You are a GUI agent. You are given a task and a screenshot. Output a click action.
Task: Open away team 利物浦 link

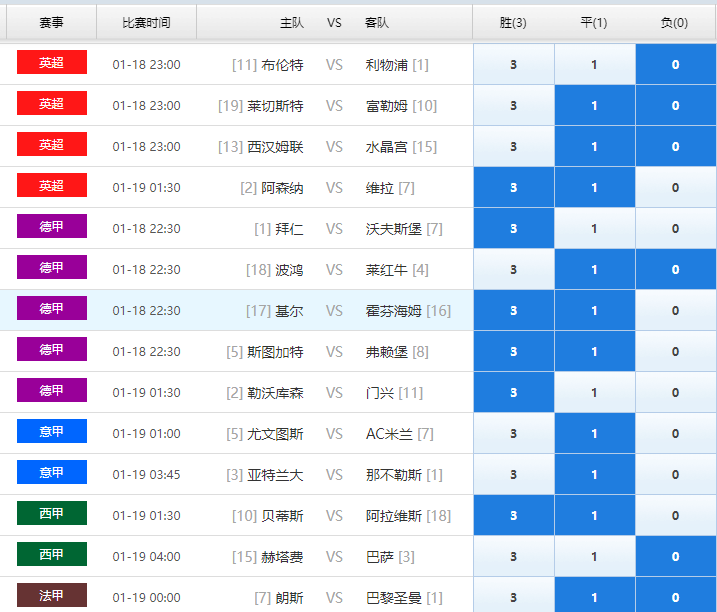(386, 65)
